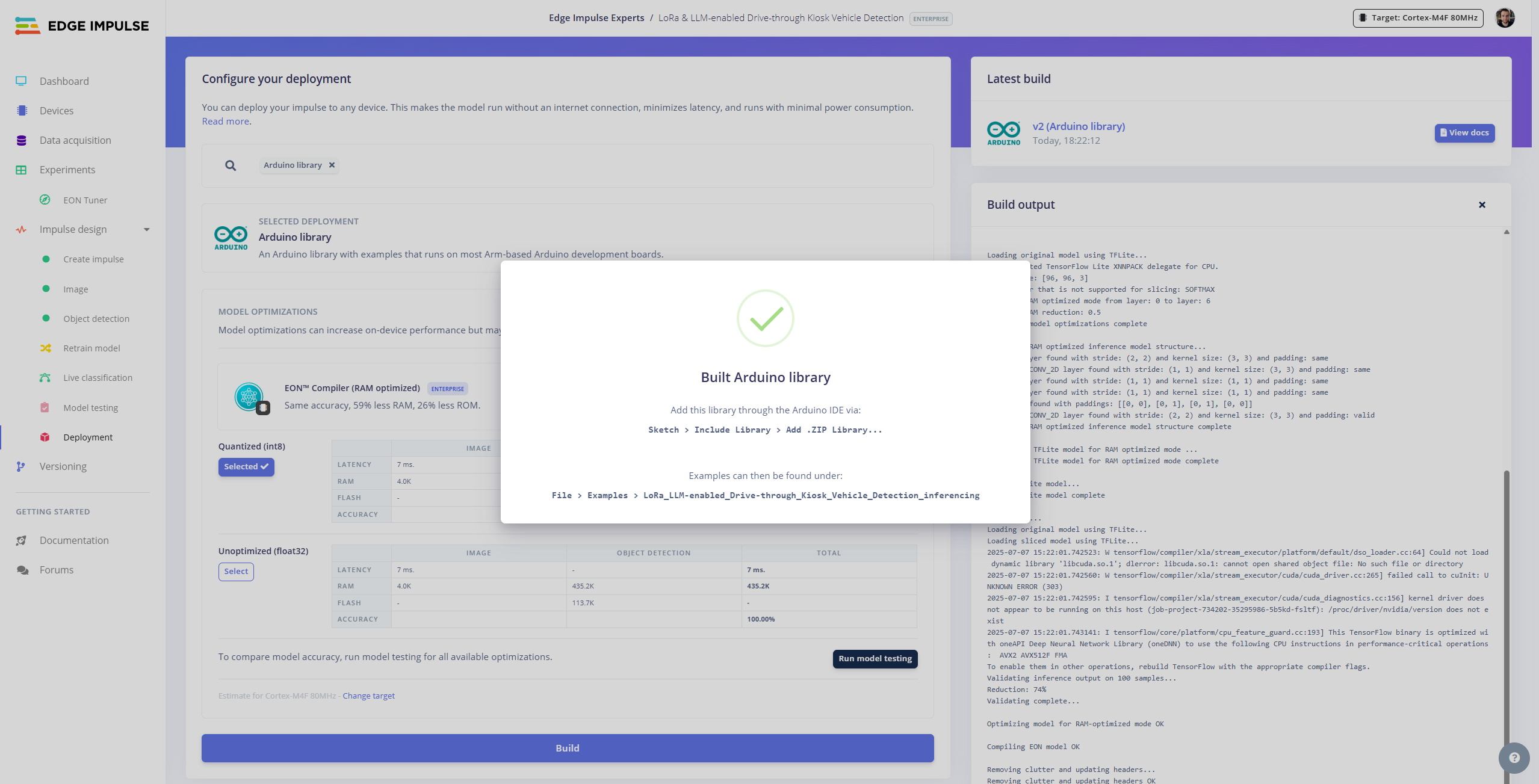Toggle the Quantized (int8) Selected button
This screenshot has width=1539, height=784.
click(x=246, y=467)
